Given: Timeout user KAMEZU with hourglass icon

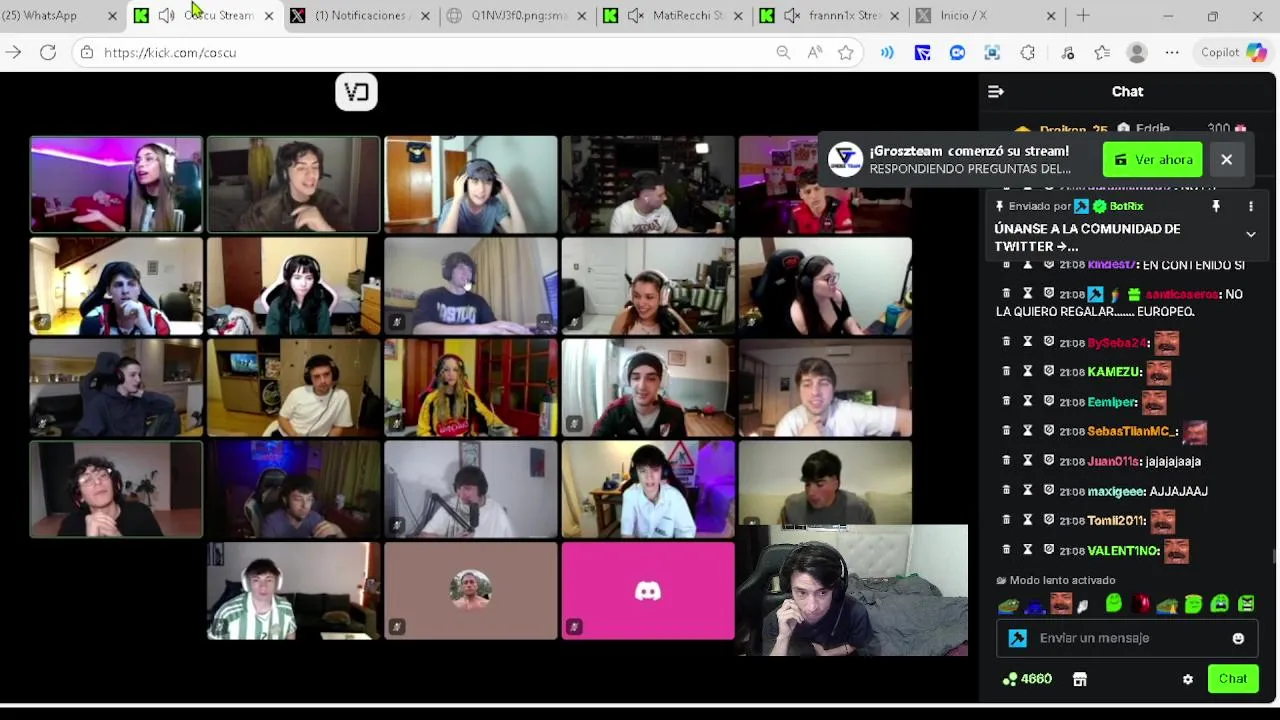Looking at the screenshot, I should tap(1027, 371).
